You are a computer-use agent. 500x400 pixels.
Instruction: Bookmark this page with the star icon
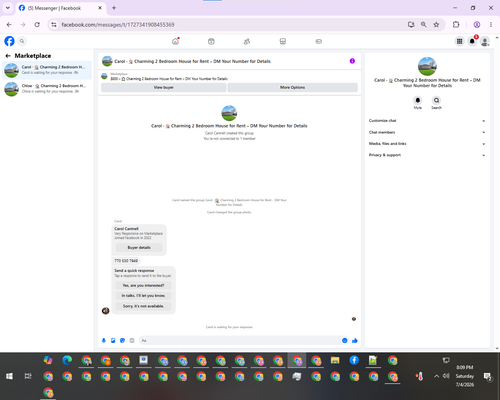[x=436, y=24]
